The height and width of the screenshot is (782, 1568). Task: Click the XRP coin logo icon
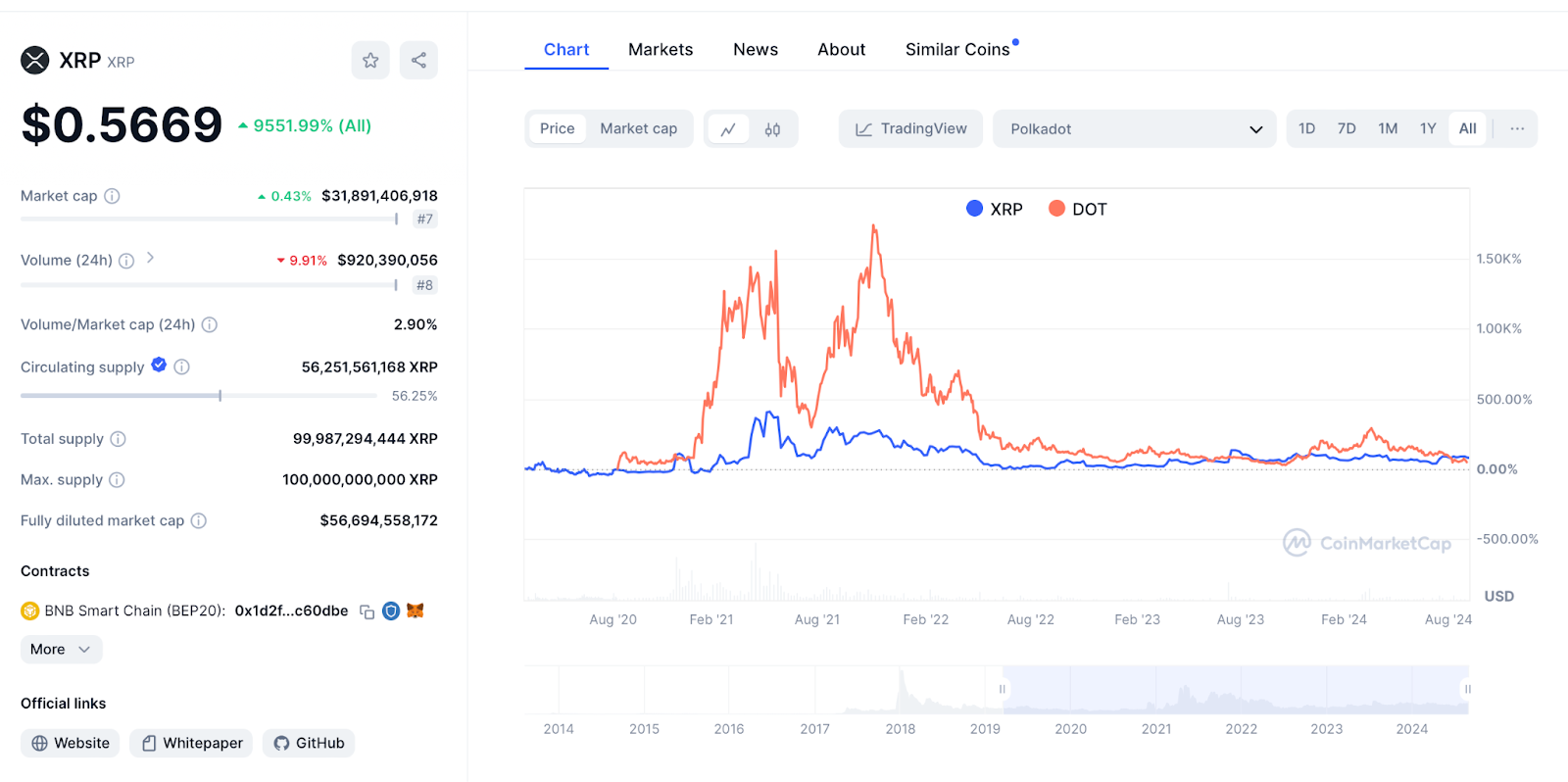coord(35,61)
